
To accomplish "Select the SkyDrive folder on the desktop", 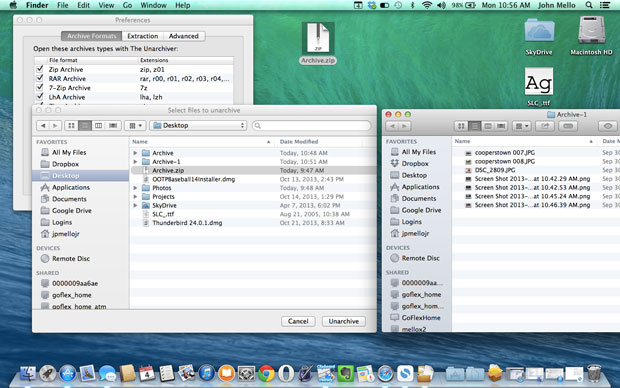I will (539, 36).
